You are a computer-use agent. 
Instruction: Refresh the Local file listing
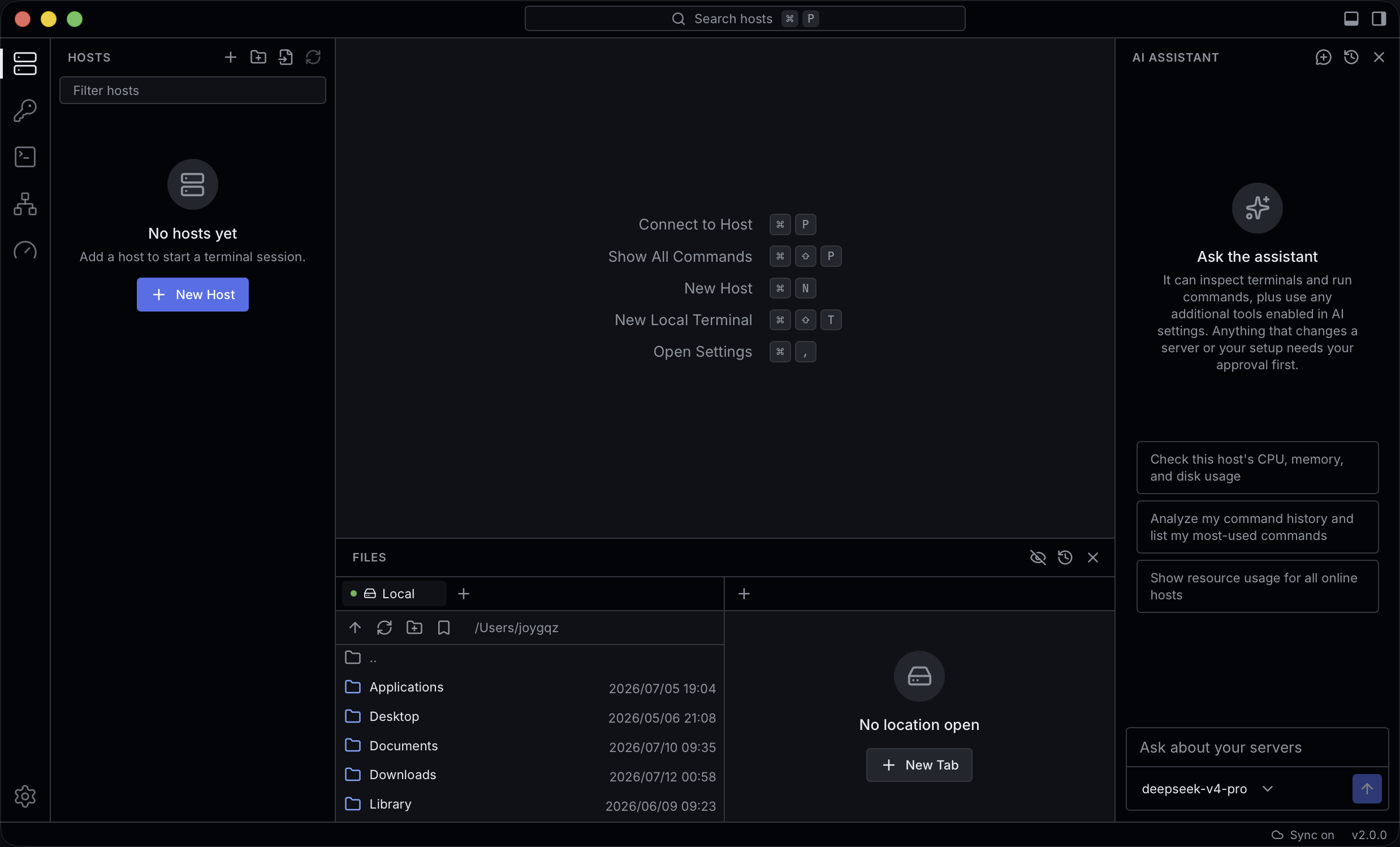(384, 628)
